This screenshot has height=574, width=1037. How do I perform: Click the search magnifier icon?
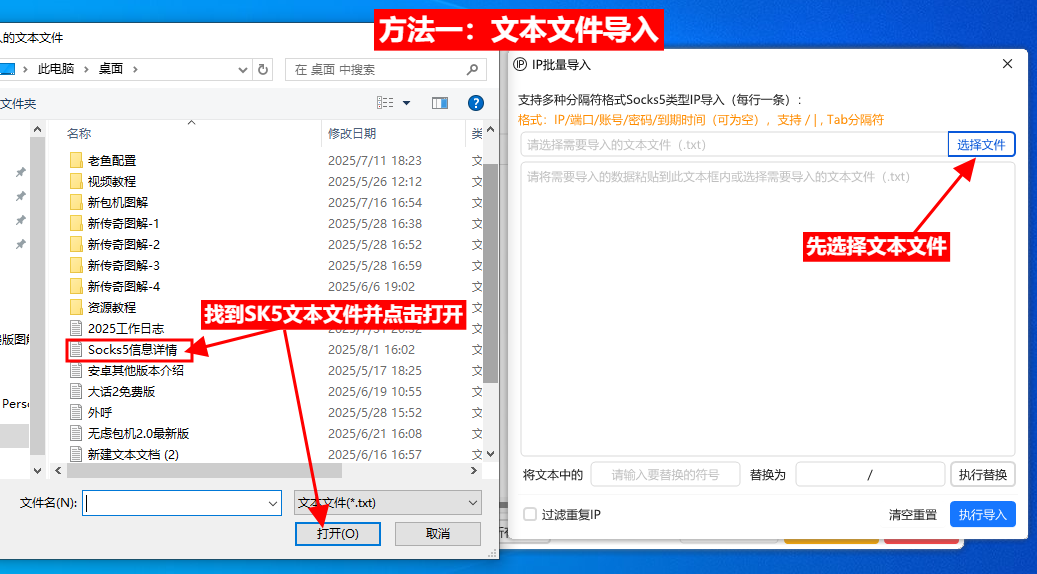pyautogui.click(x=472, y=69)
